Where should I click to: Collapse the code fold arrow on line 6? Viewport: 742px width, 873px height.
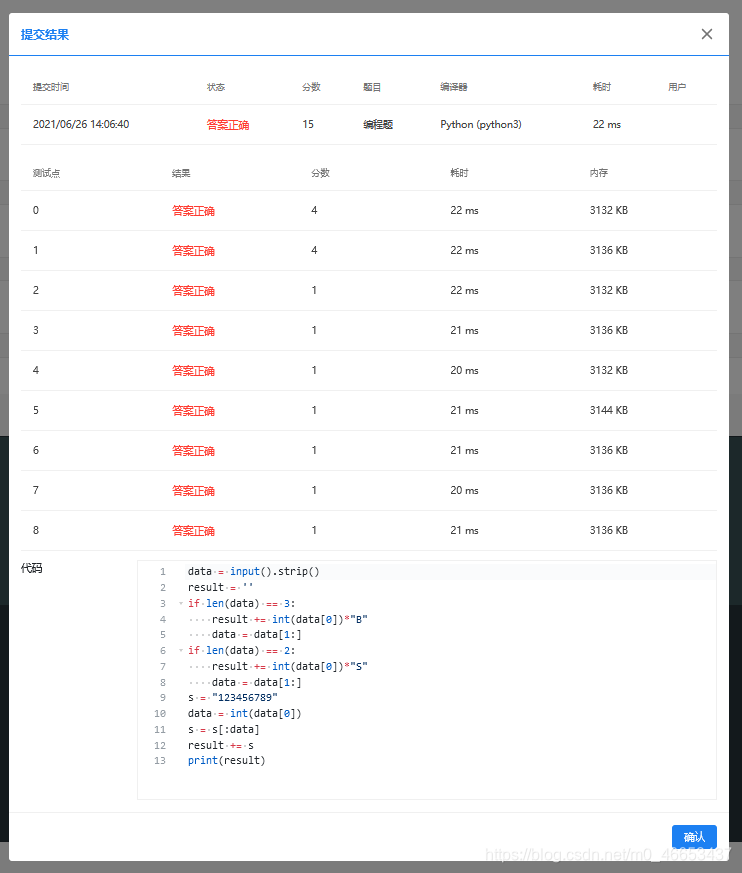181,650
